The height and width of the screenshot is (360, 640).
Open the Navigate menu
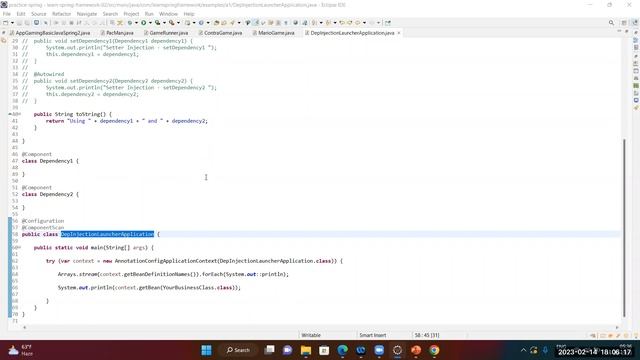click(x=87, y=14)
